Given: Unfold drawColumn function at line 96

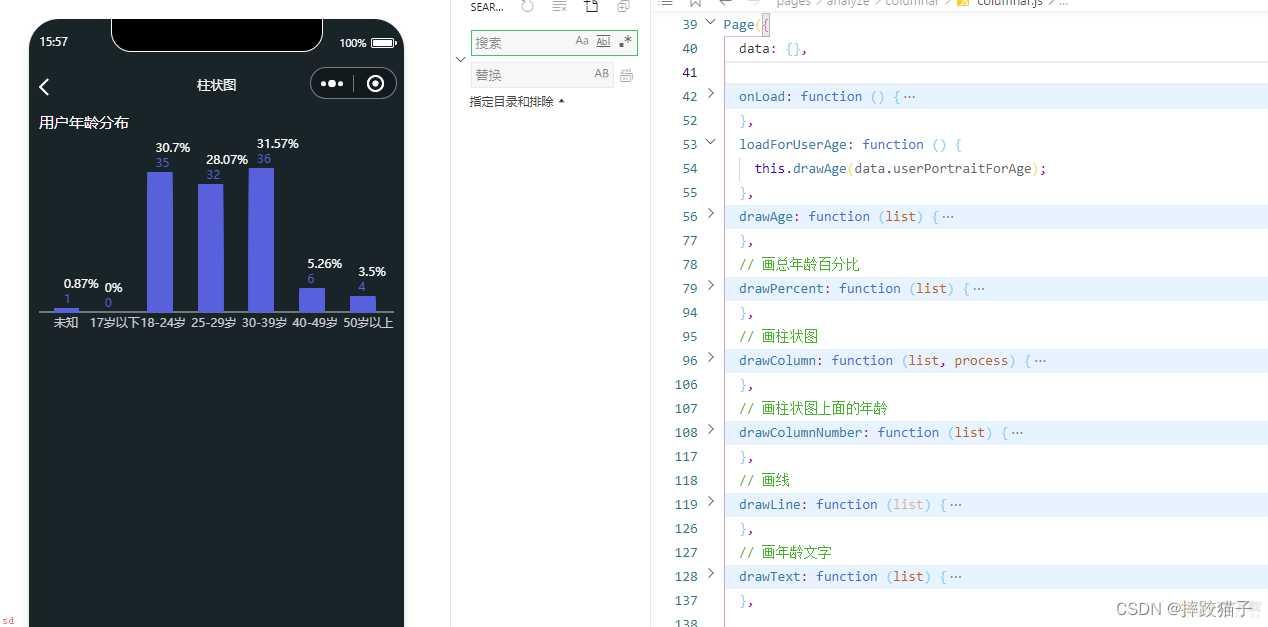Looking at the screenshot, I should click(x=711, y=358).
